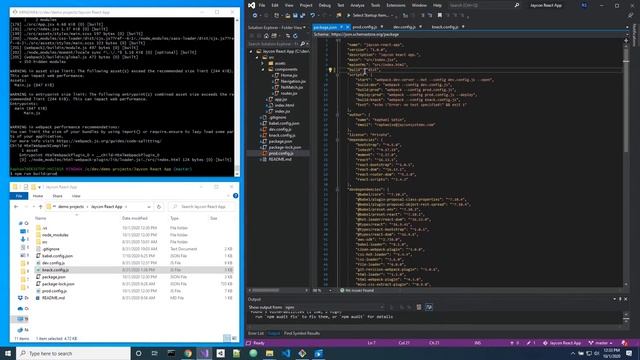Click the Save All icon in toolbar
Viewport: 640px width, 360px height.
pos(302,16)
